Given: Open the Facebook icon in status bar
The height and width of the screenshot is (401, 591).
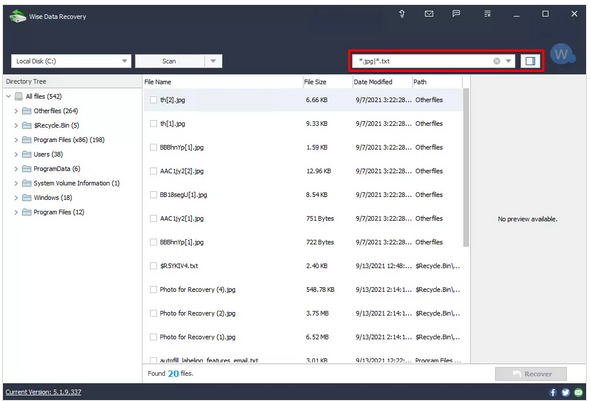Looking at the screenshot, I should [553, 392].
